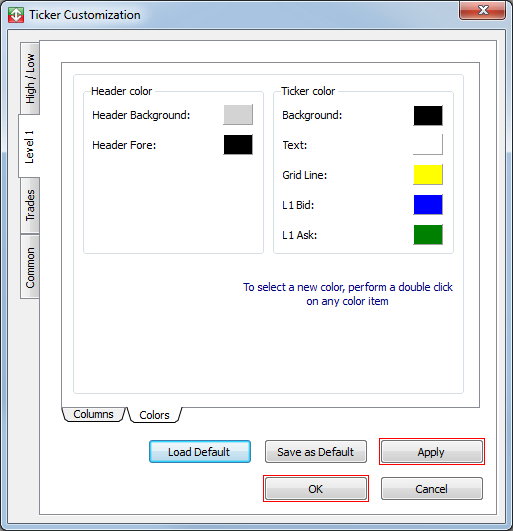Cancel the customization dialog

tap(432, 489)
